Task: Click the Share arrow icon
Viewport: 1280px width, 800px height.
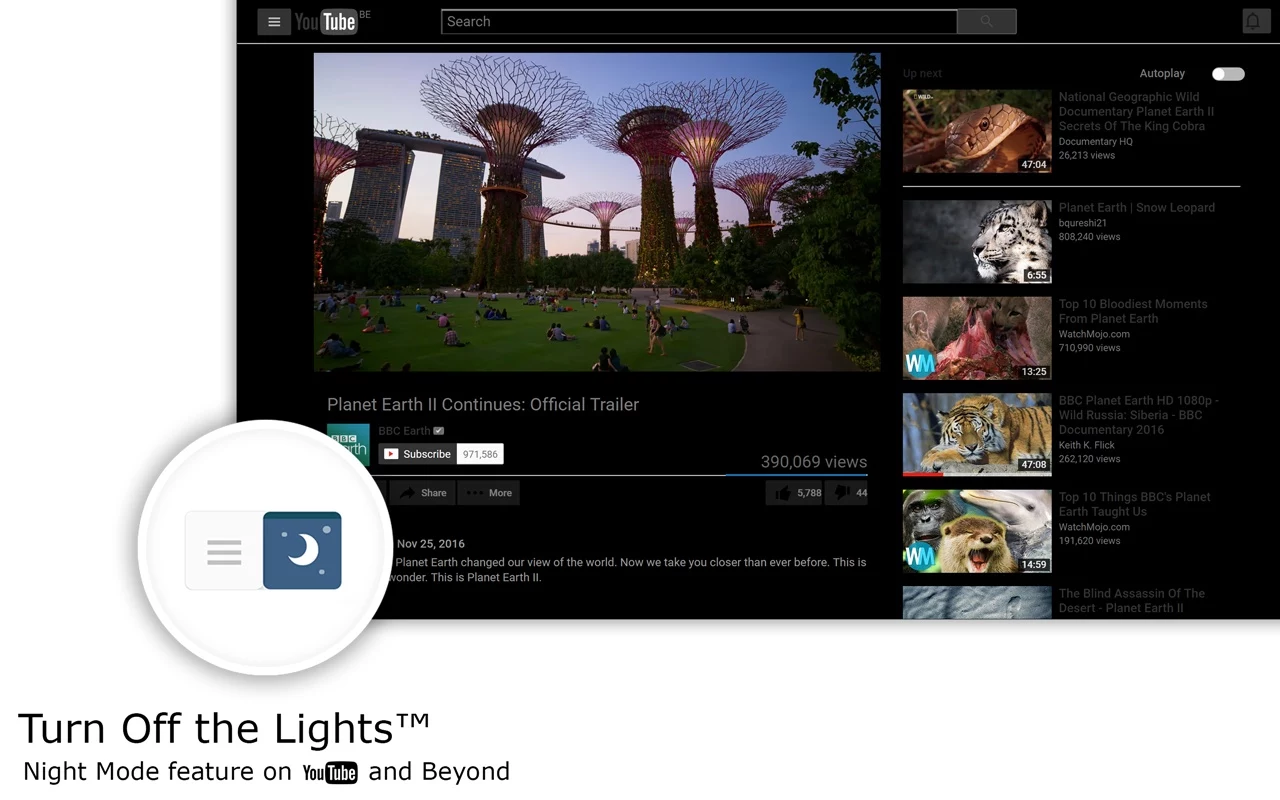Action: [x=422, y=492]
